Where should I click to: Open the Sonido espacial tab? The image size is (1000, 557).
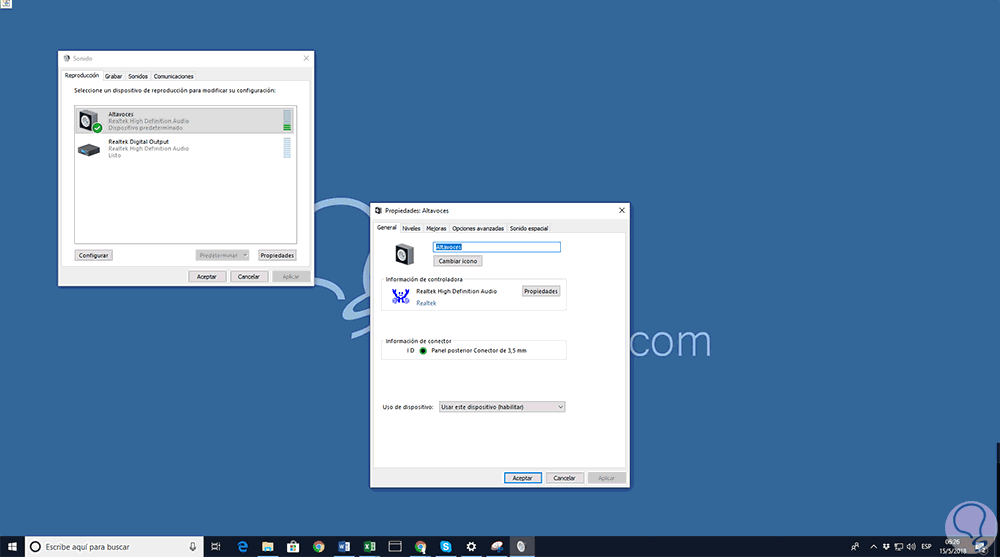(529, 228)
